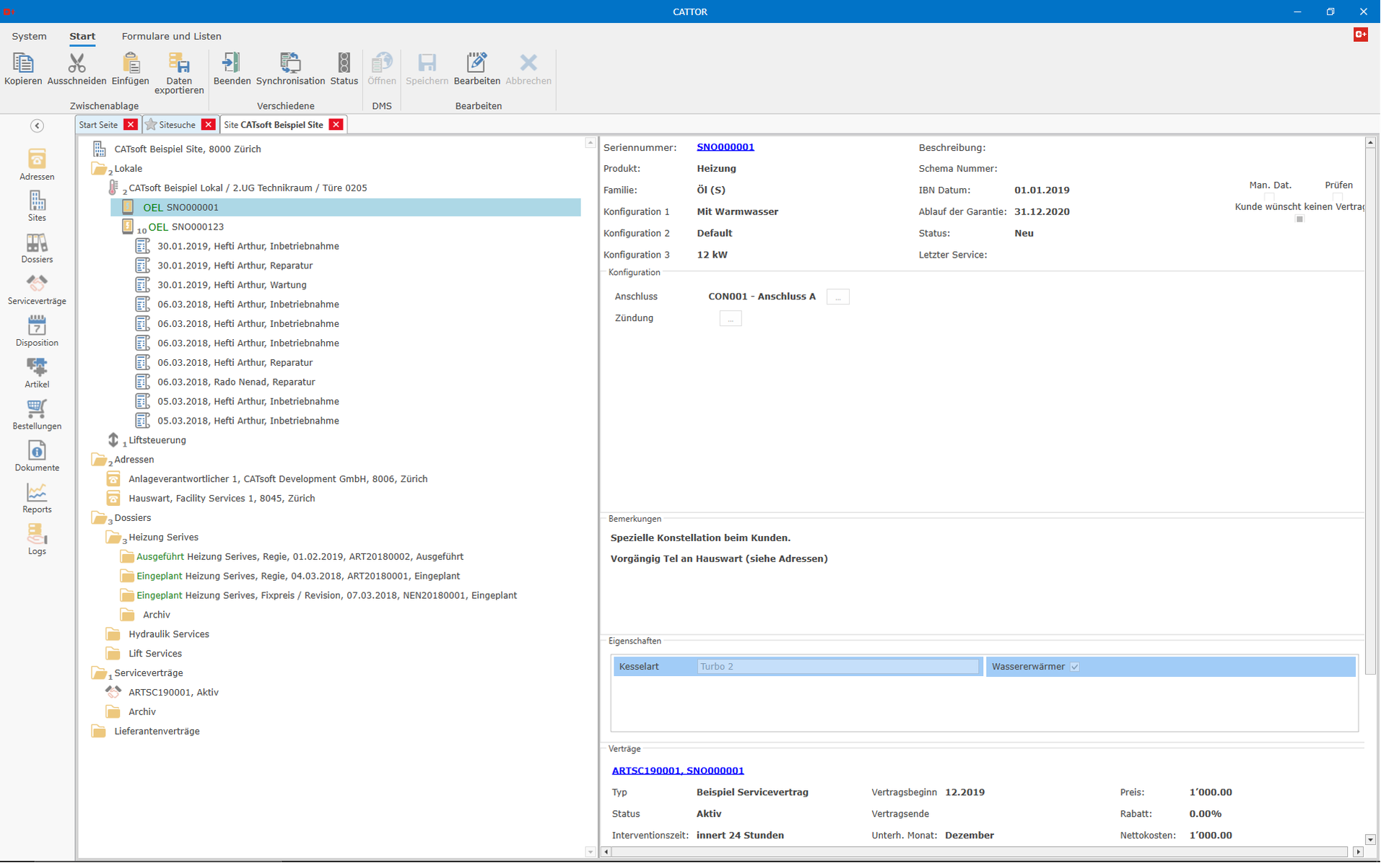Open the Reports sidebar icon
The height and width of the screenshot is (868, 1386).
37,497
